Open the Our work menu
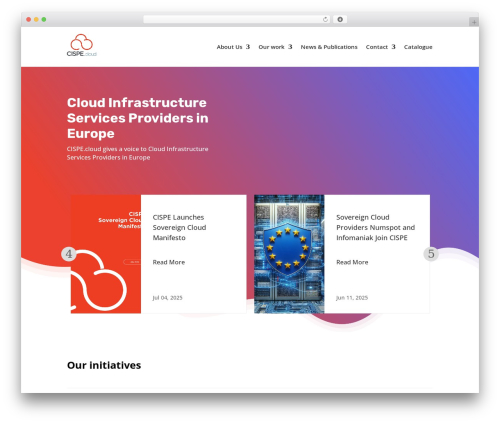500x423 pixels. pyautogui.click(x=271, y=47)
